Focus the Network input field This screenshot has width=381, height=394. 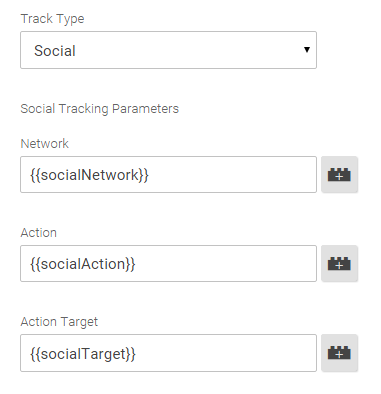pos(168,174)
